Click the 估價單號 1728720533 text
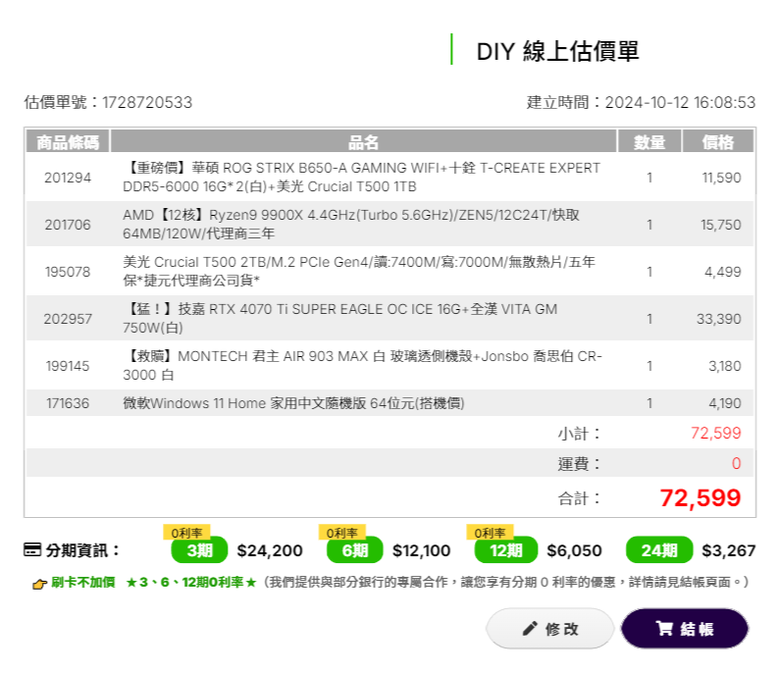Image resolution: width=780 pixels, height=673 pixels. click(x=108, y=102)
